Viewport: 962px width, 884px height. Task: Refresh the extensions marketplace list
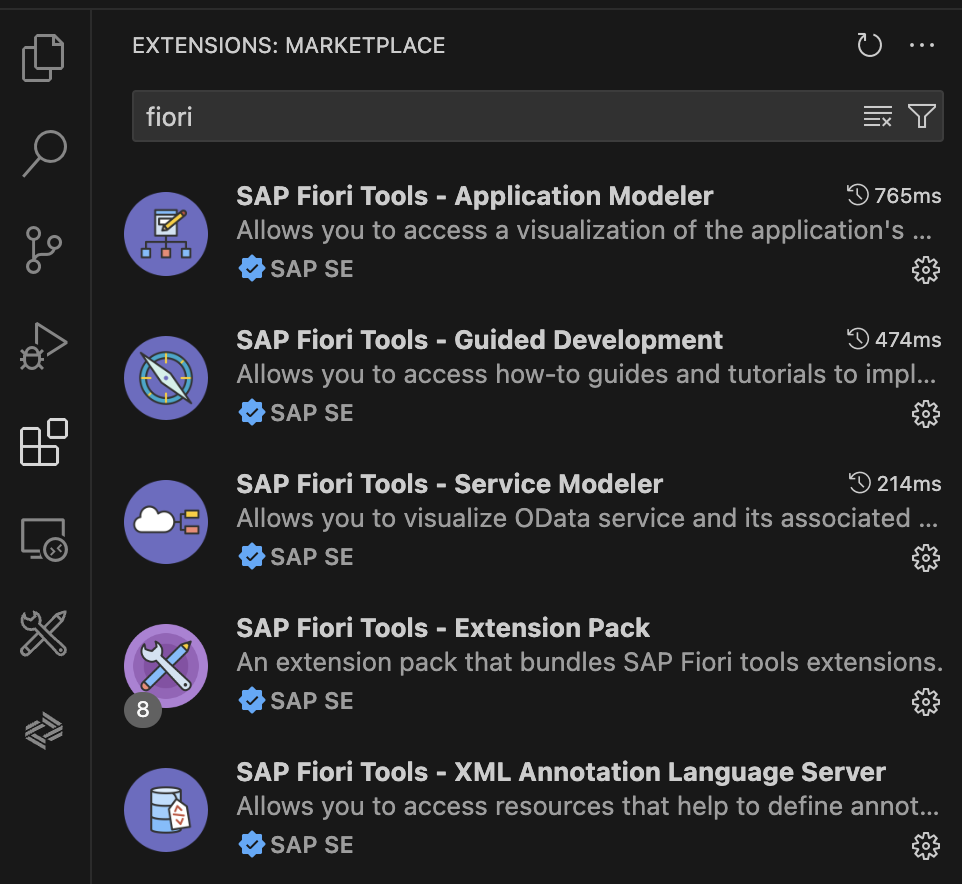tap(870, 45)
